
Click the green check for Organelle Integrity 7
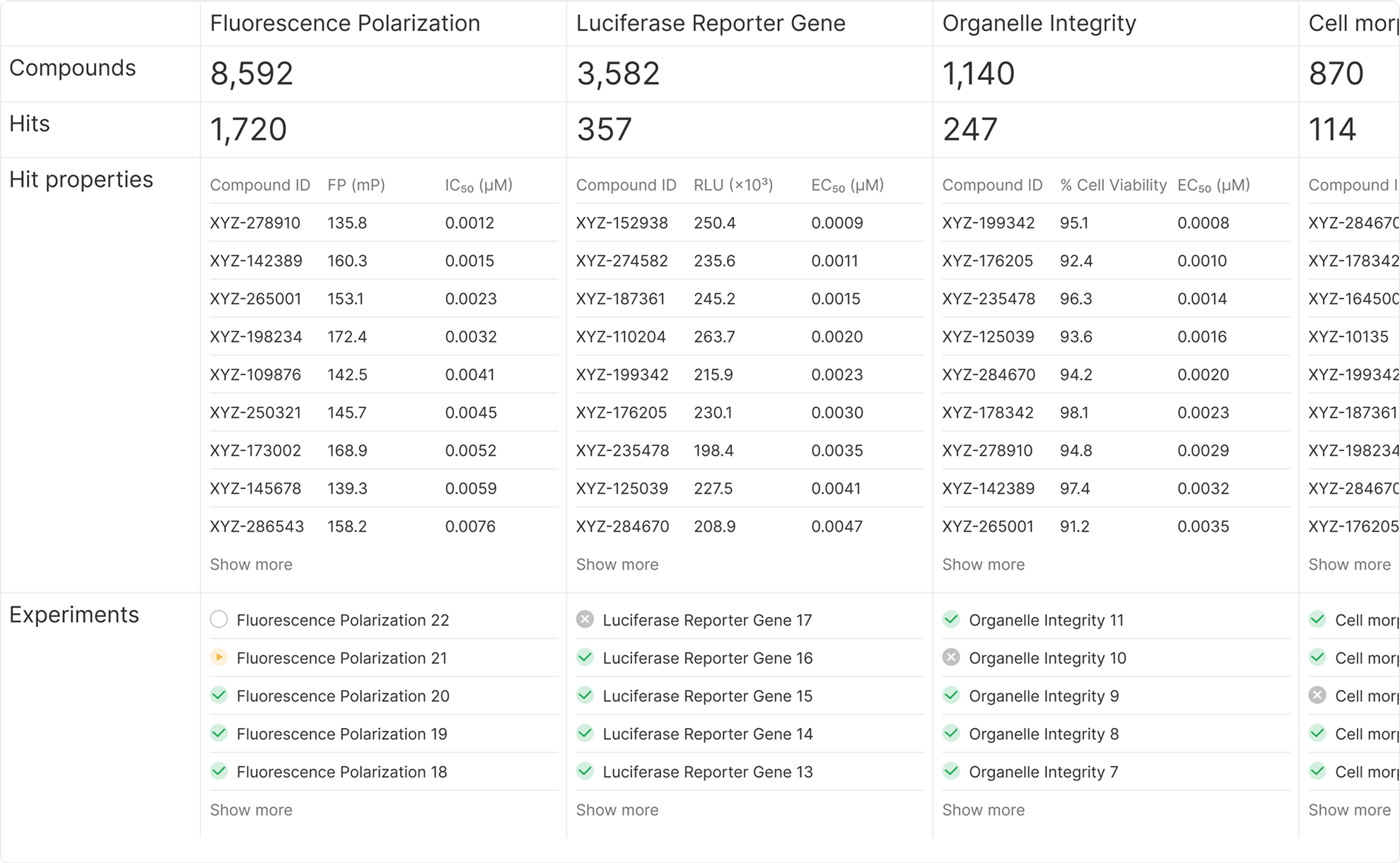point(951,771)
